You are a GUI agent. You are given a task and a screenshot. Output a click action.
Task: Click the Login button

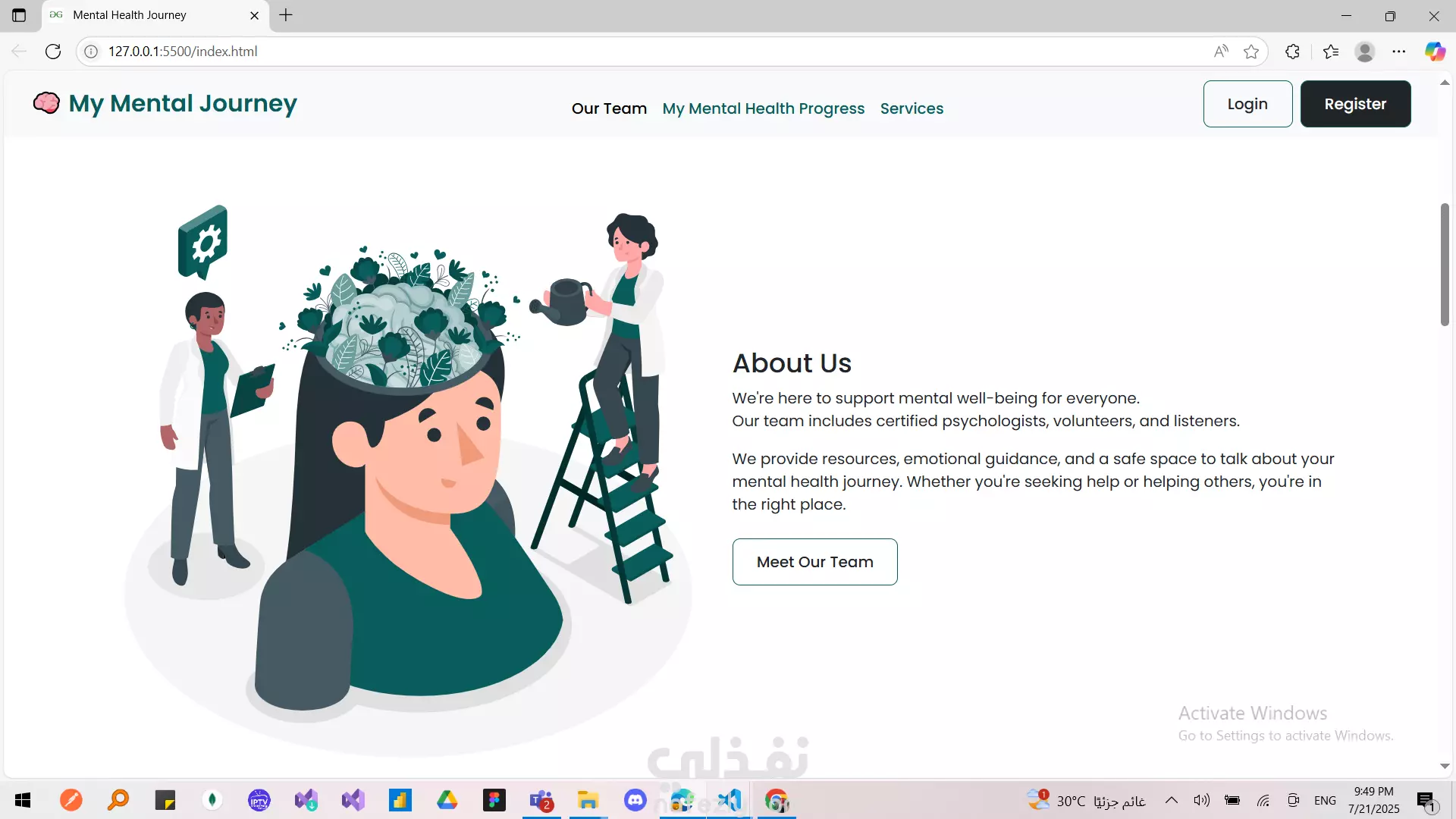click(1247, 104)
